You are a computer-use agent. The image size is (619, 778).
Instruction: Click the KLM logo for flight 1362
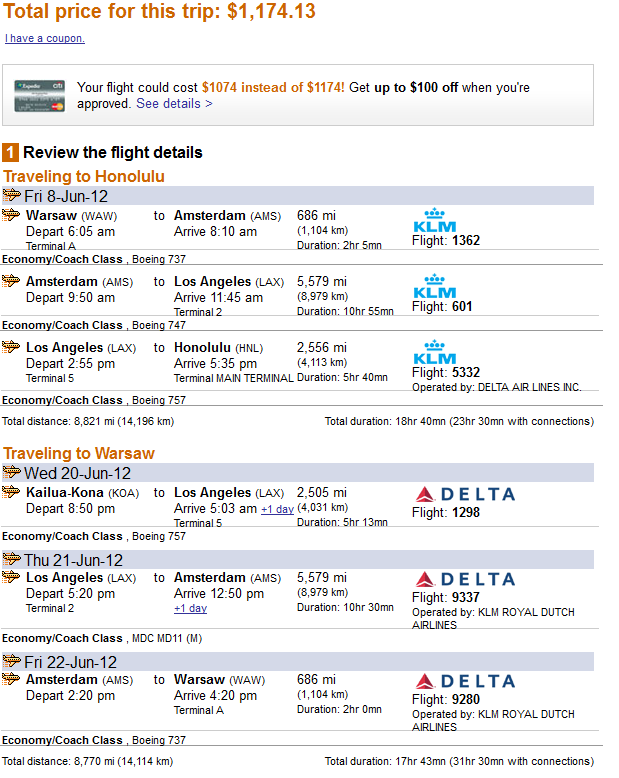coord(434,220)
